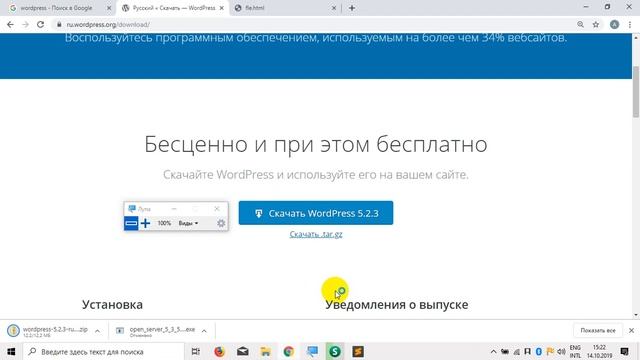This screenshot has height=360, width=640.
Task: Click the Magnifier 100% zoom value
Action: pyautogui.click(x=164, y=223)
